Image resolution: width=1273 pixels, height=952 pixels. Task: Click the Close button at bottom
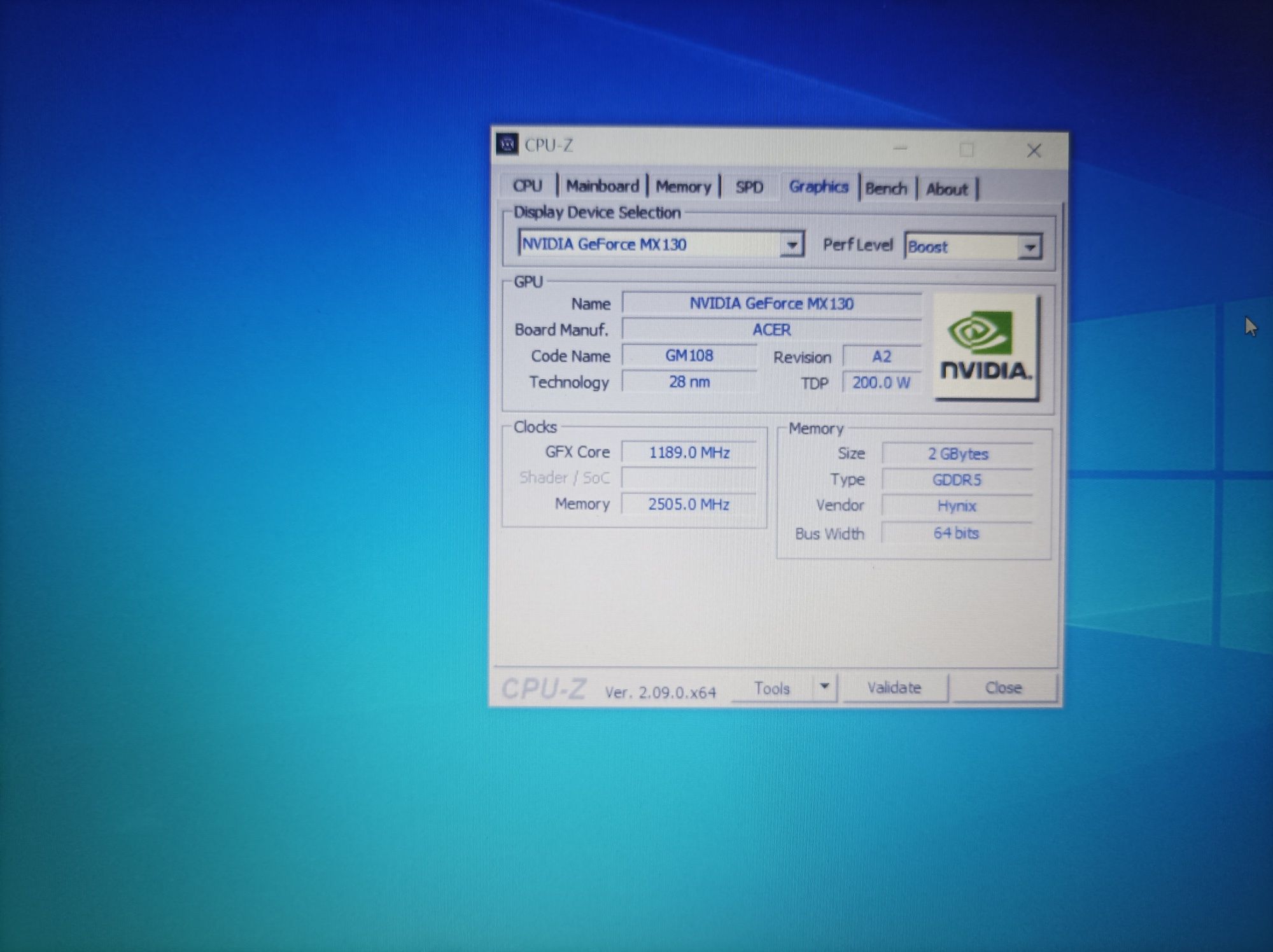(x=1003, y=688)
